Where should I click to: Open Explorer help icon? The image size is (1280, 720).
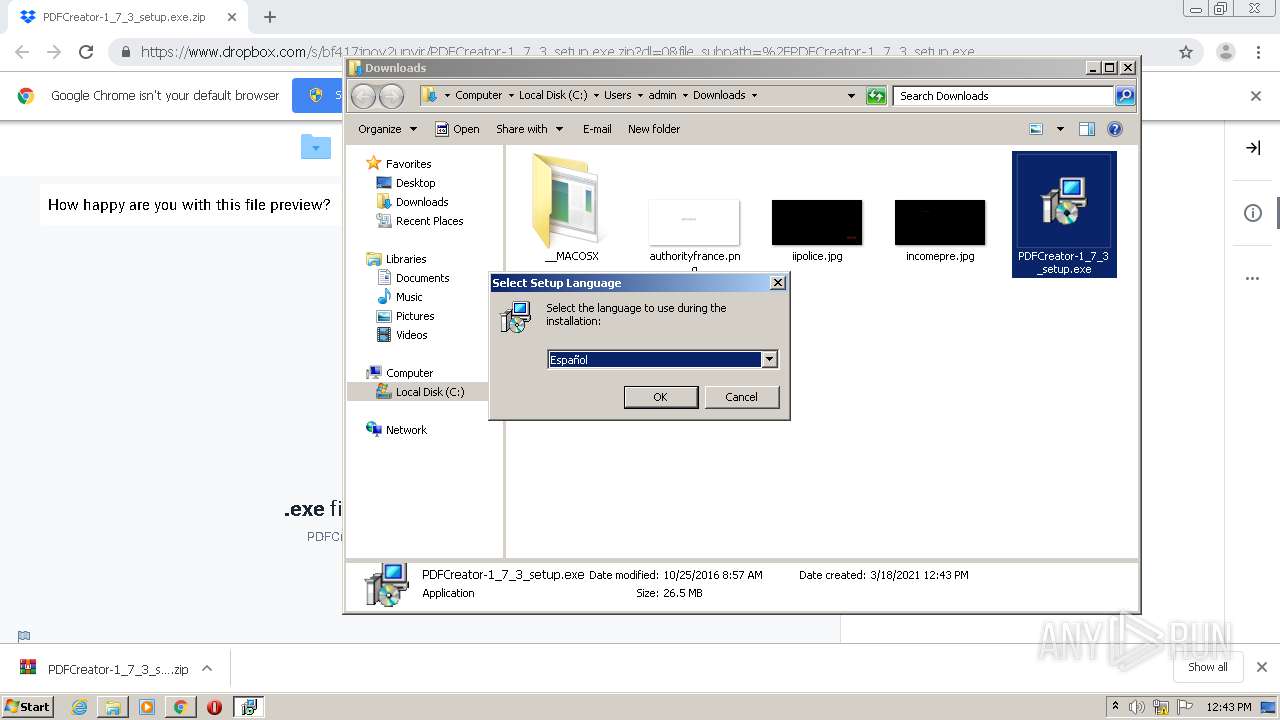pos(1115,129)
